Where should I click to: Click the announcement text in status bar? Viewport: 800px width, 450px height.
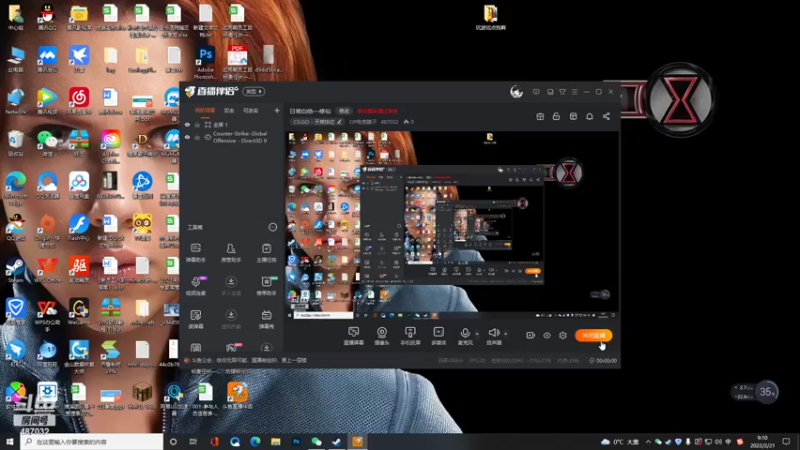click(x=249, y=360)
